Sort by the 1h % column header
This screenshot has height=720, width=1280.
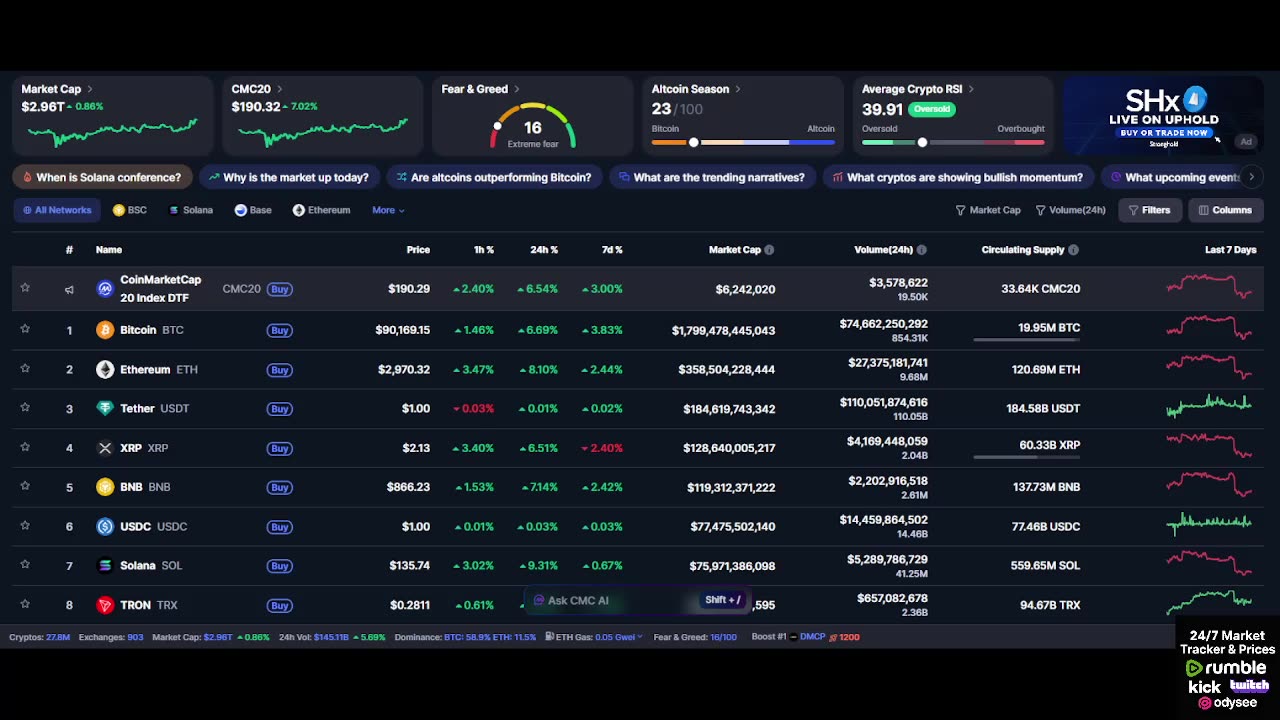(484, 250)
